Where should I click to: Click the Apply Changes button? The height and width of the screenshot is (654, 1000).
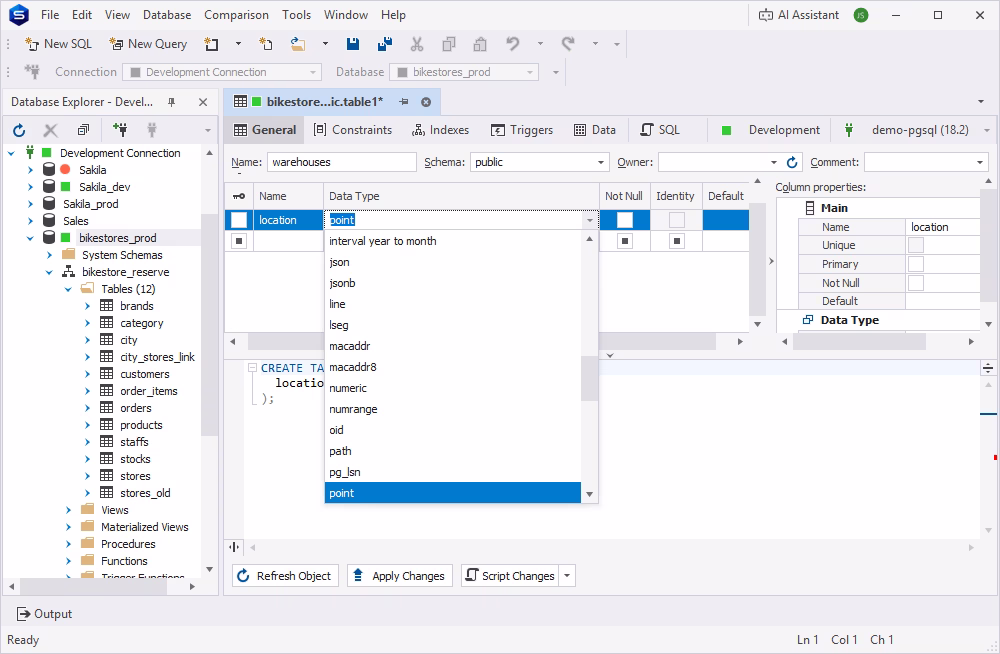point(399,576)
